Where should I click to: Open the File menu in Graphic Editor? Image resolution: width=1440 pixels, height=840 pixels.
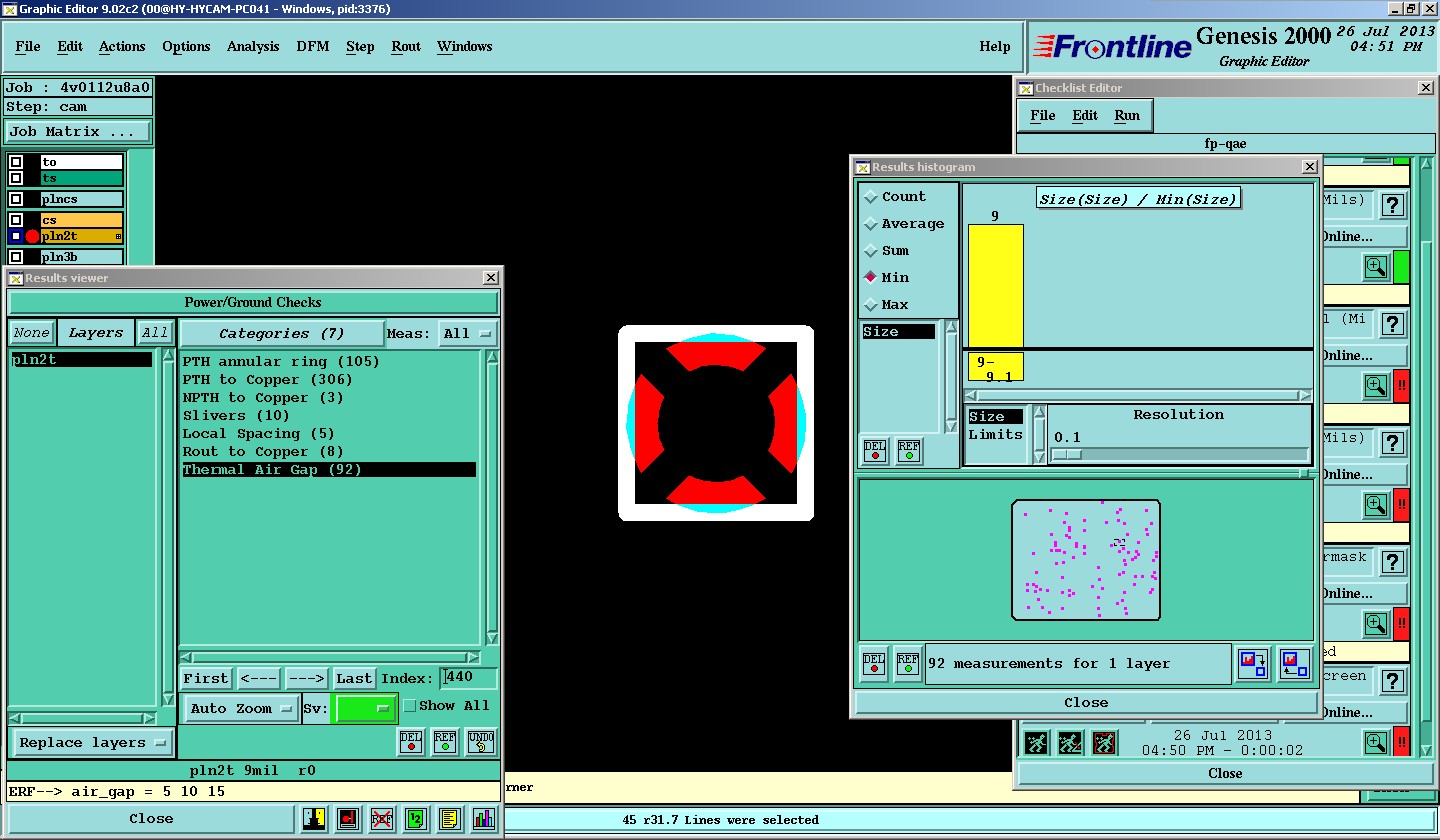point(28,46)
